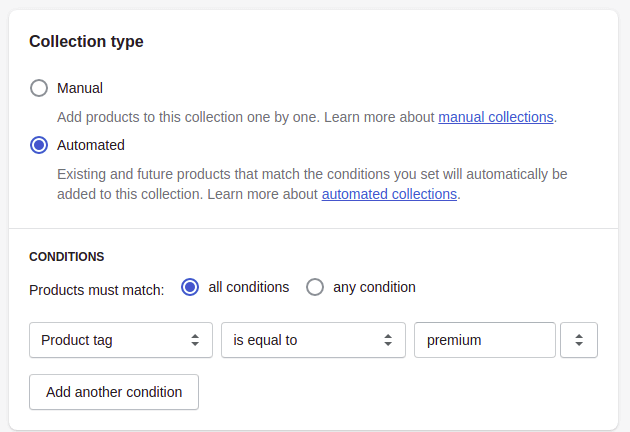Viewport: 630px width, 432px height.
Task: Select the Manual radio button circle
Action: (x=39, y=88)
